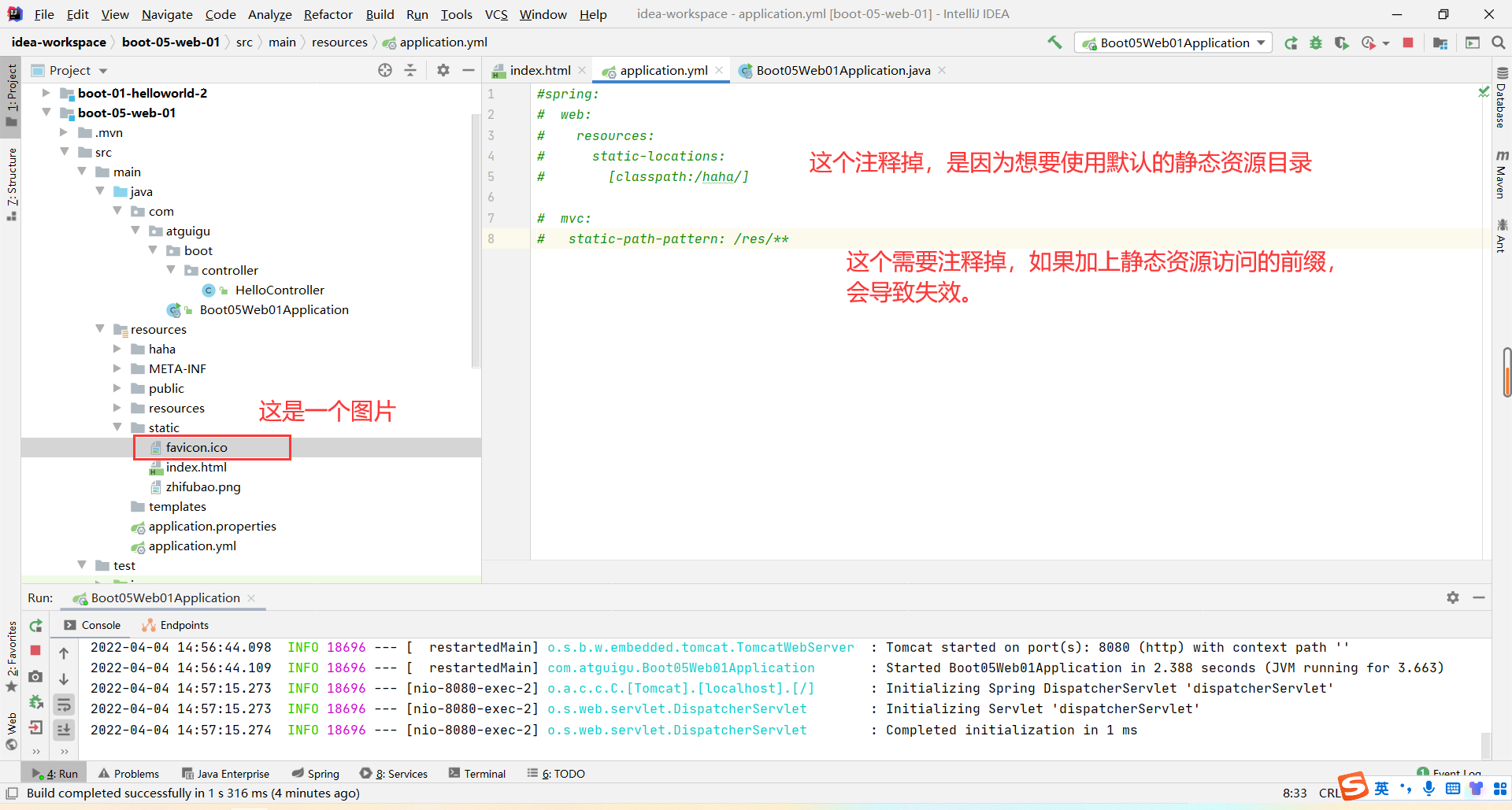Open the 8: Services tool window
This screenshot has width=1512, height=810.
(394, 774)
